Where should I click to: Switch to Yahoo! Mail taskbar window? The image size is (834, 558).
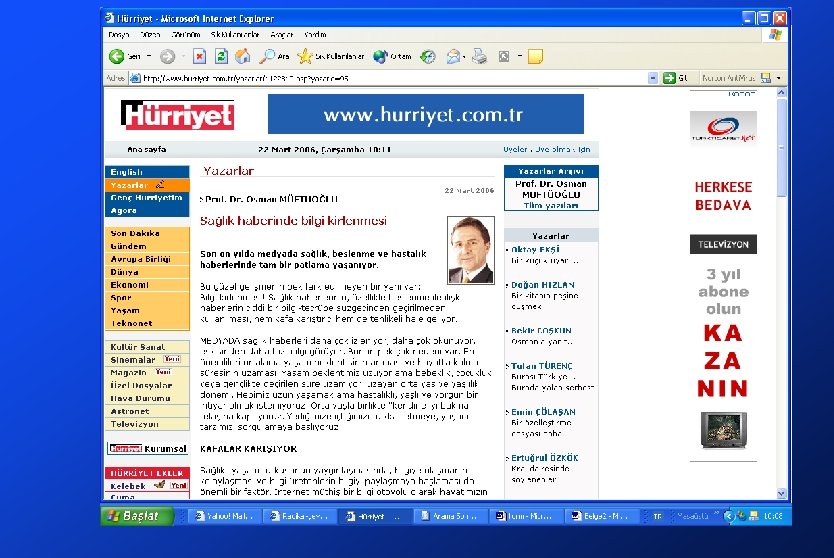pyautogui.click(x=224, y=516)
